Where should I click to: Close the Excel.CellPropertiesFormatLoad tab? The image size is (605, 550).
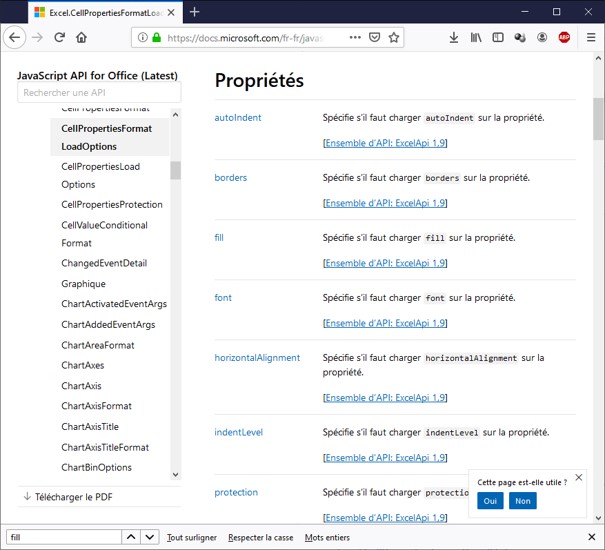171,12
